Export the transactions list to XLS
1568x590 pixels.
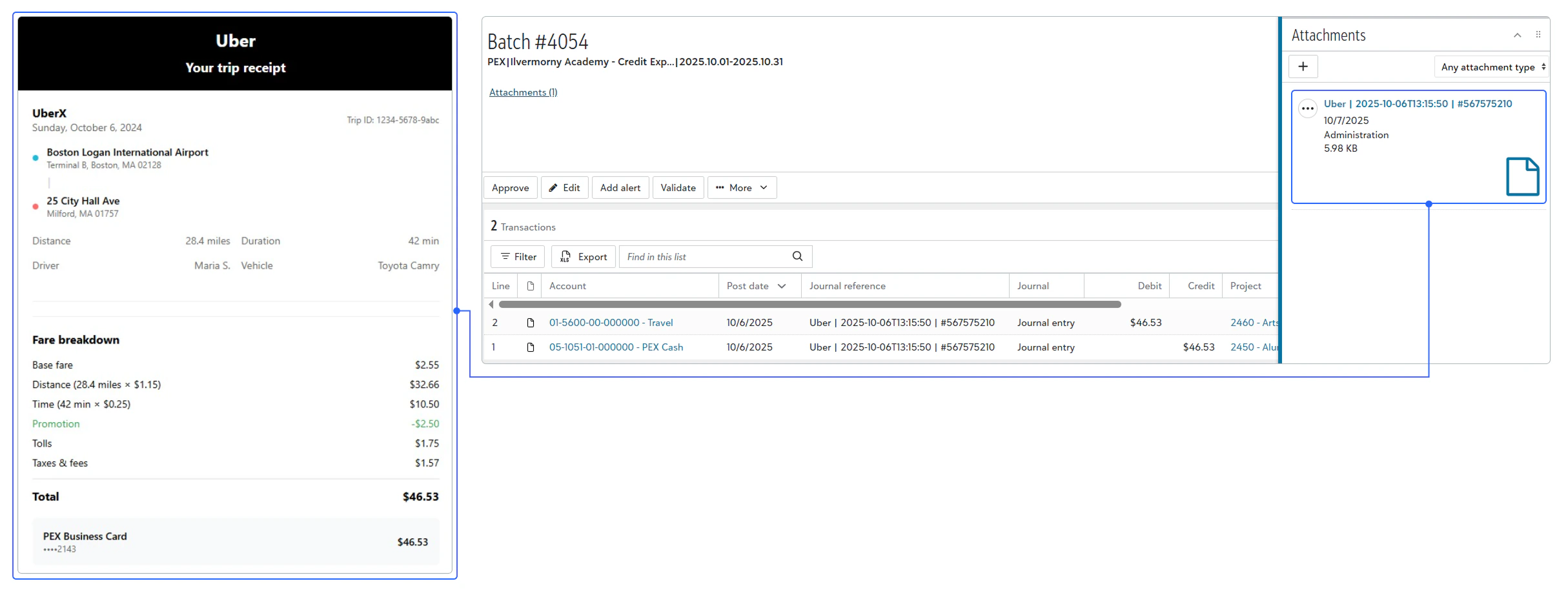[x=583, y=257]
